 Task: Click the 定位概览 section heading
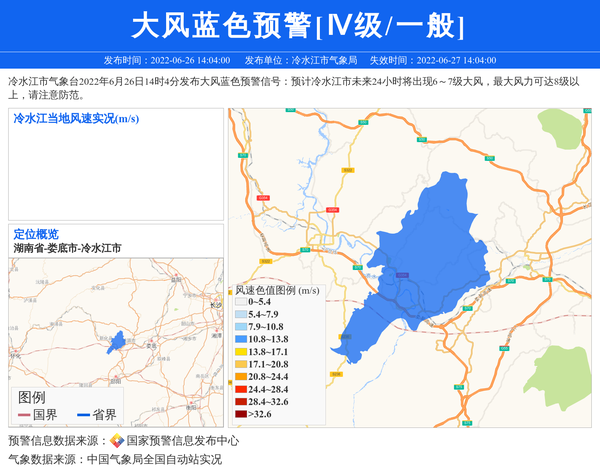[36, 234]
